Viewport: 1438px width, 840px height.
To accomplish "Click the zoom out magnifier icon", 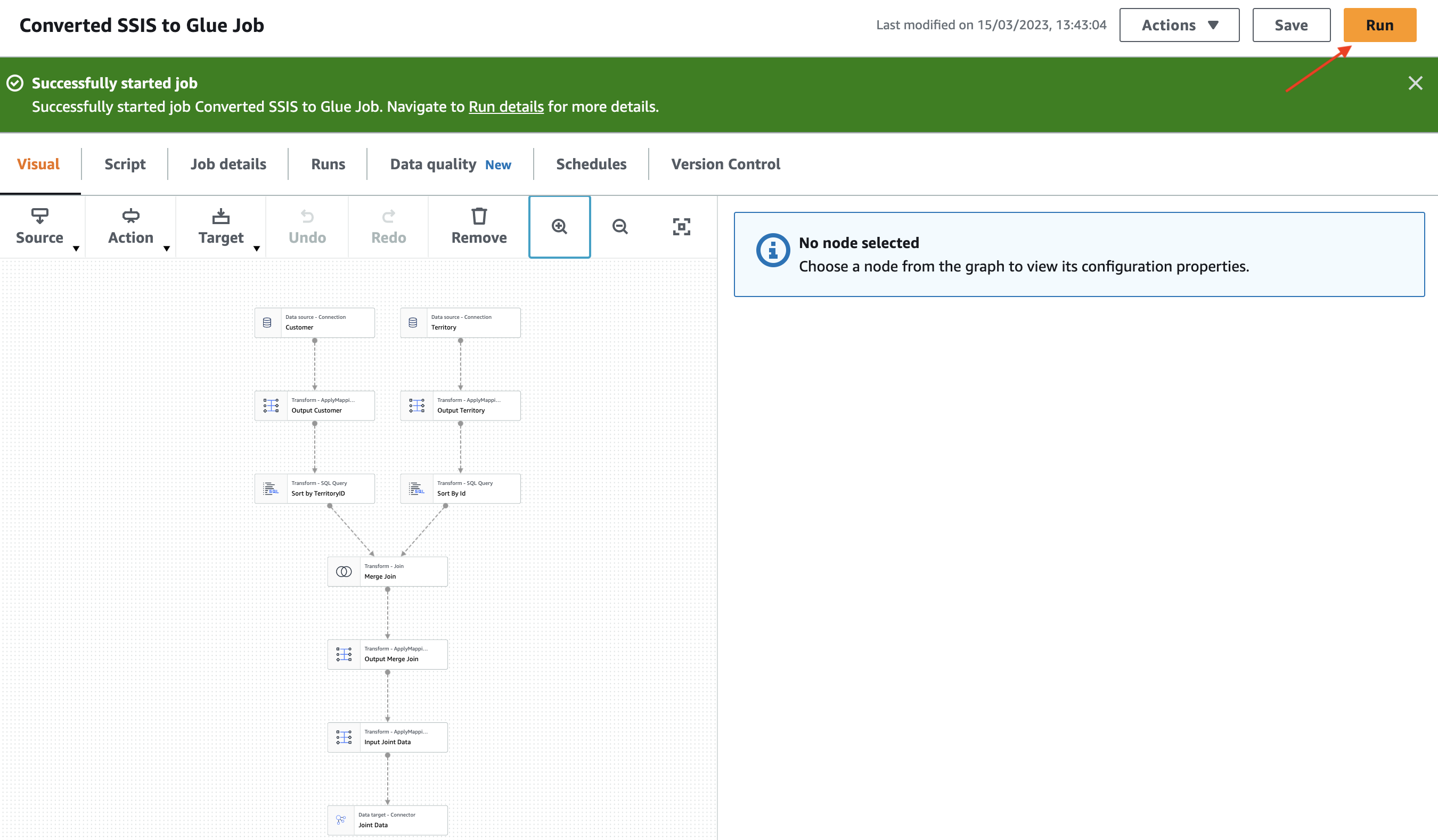I will (x=620, y=226).
